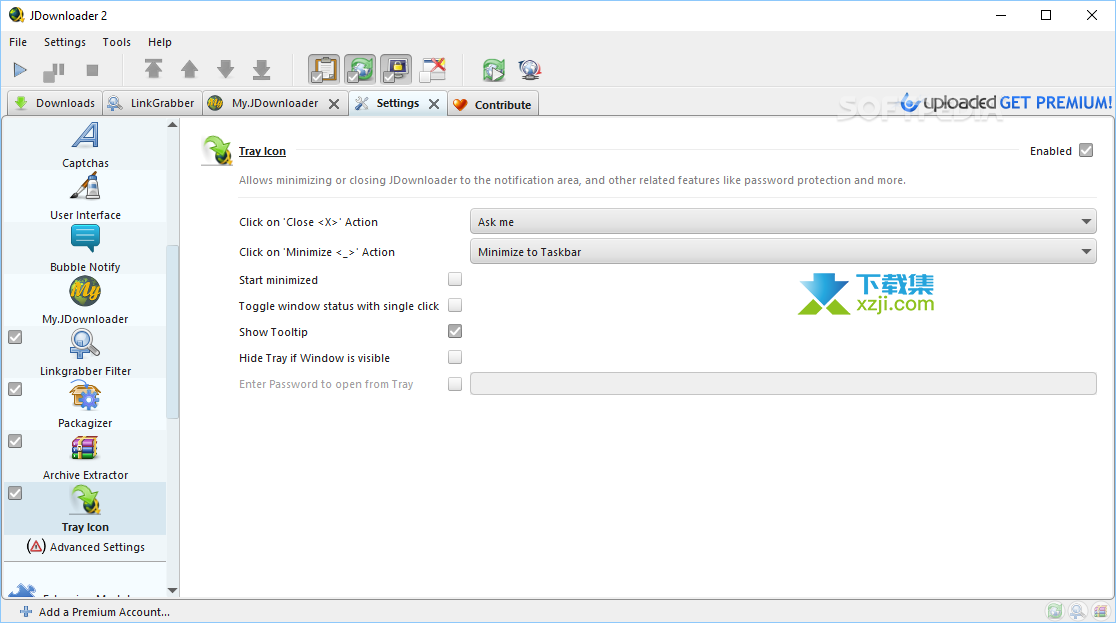Click the move up arrow icon

point(189,69)
